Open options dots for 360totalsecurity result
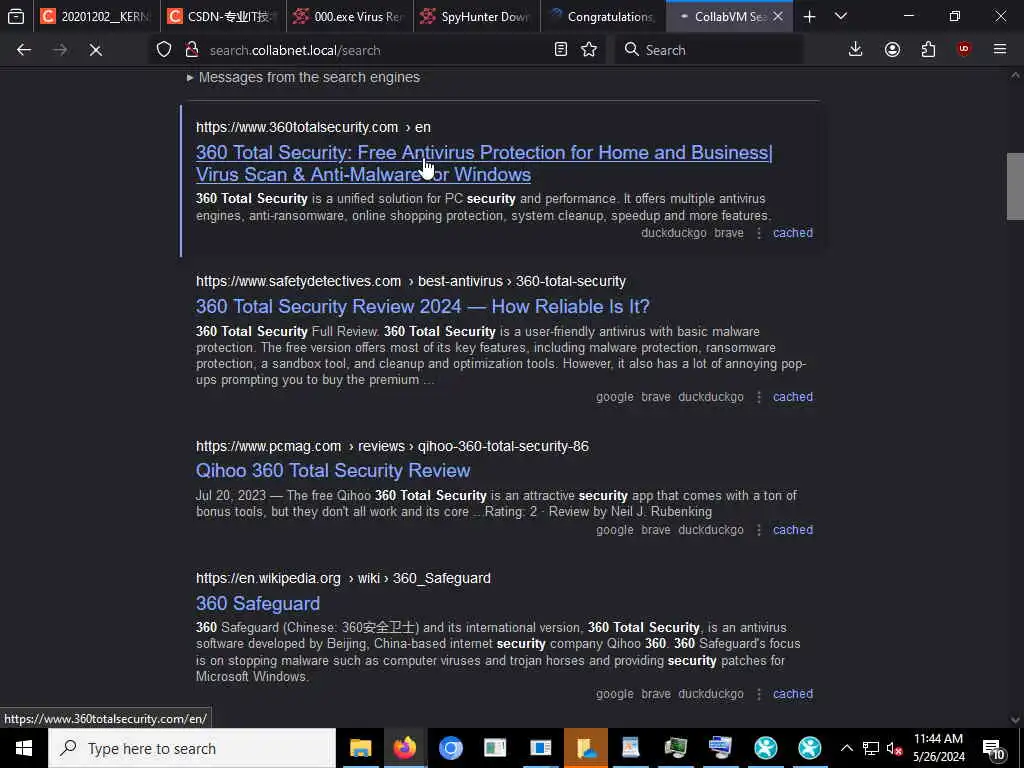The image size is (1024, 768). click(x=759, y=233)
